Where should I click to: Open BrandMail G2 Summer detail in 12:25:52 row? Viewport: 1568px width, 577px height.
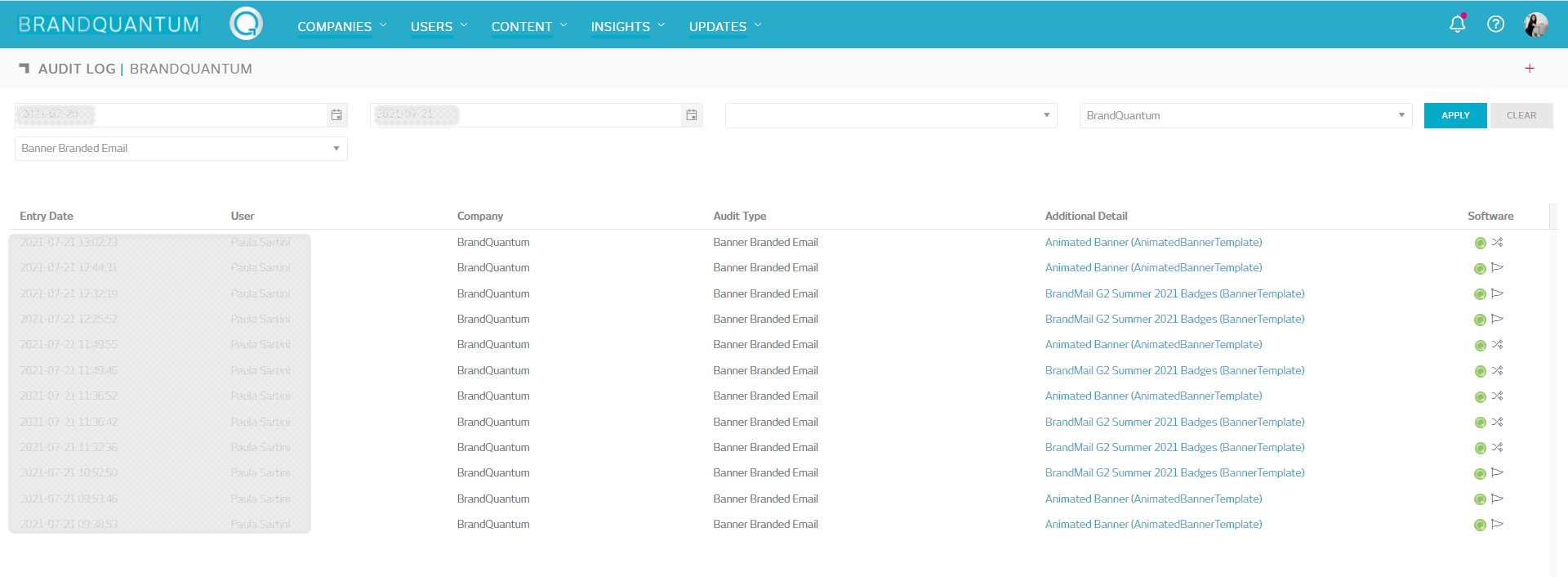pos(1174,320)
